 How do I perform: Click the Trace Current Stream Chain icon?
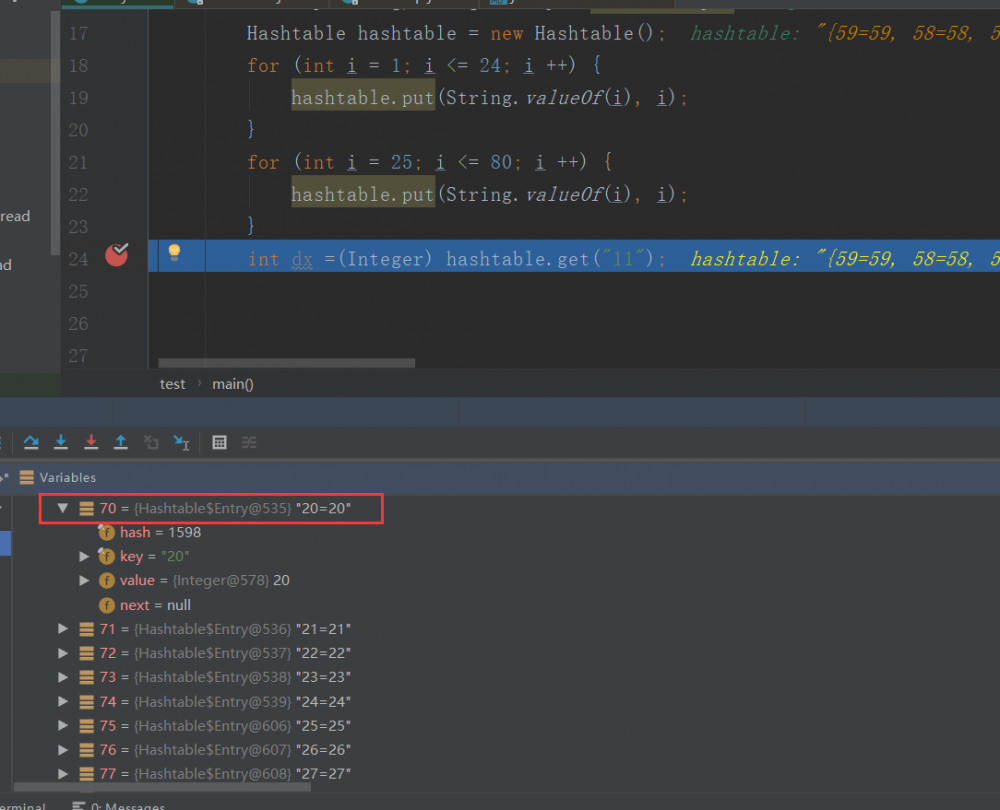coord(249,442)
